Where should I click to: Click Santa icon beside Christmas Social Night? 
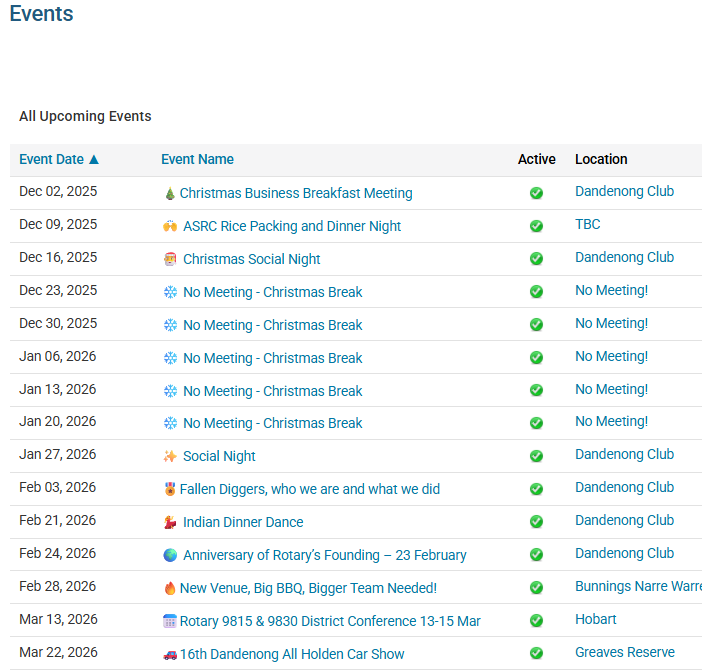(x=170, y=259)
